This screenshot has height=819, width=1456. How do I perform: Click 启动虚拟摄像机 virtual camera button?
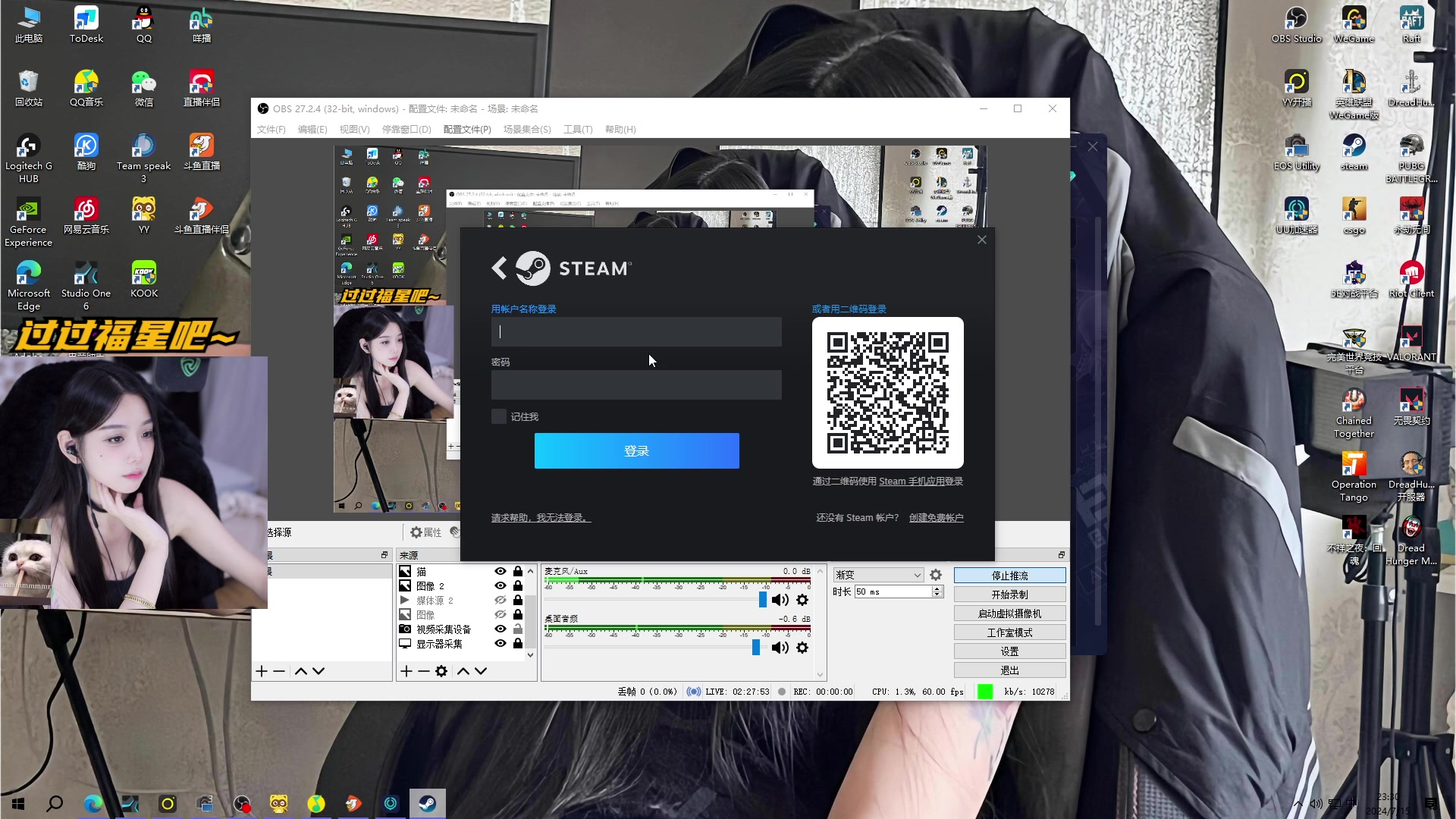(1009, 613)
